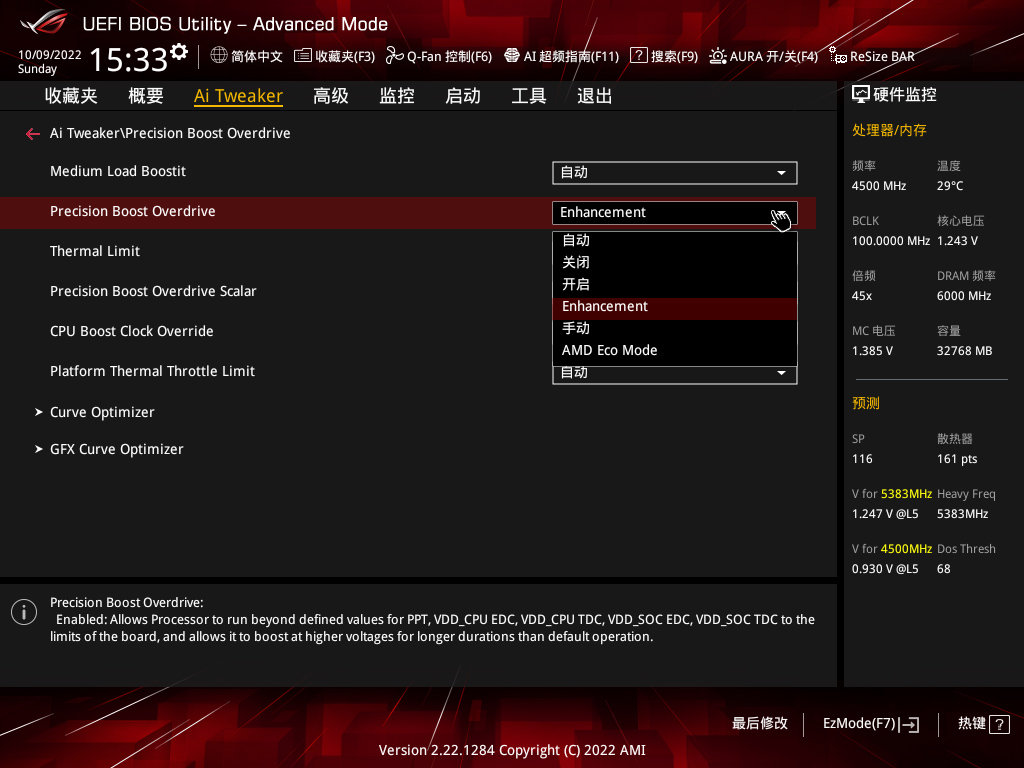Screen dimensions: 1024x768
Task: Click the globe language icon
Action: 219,56
